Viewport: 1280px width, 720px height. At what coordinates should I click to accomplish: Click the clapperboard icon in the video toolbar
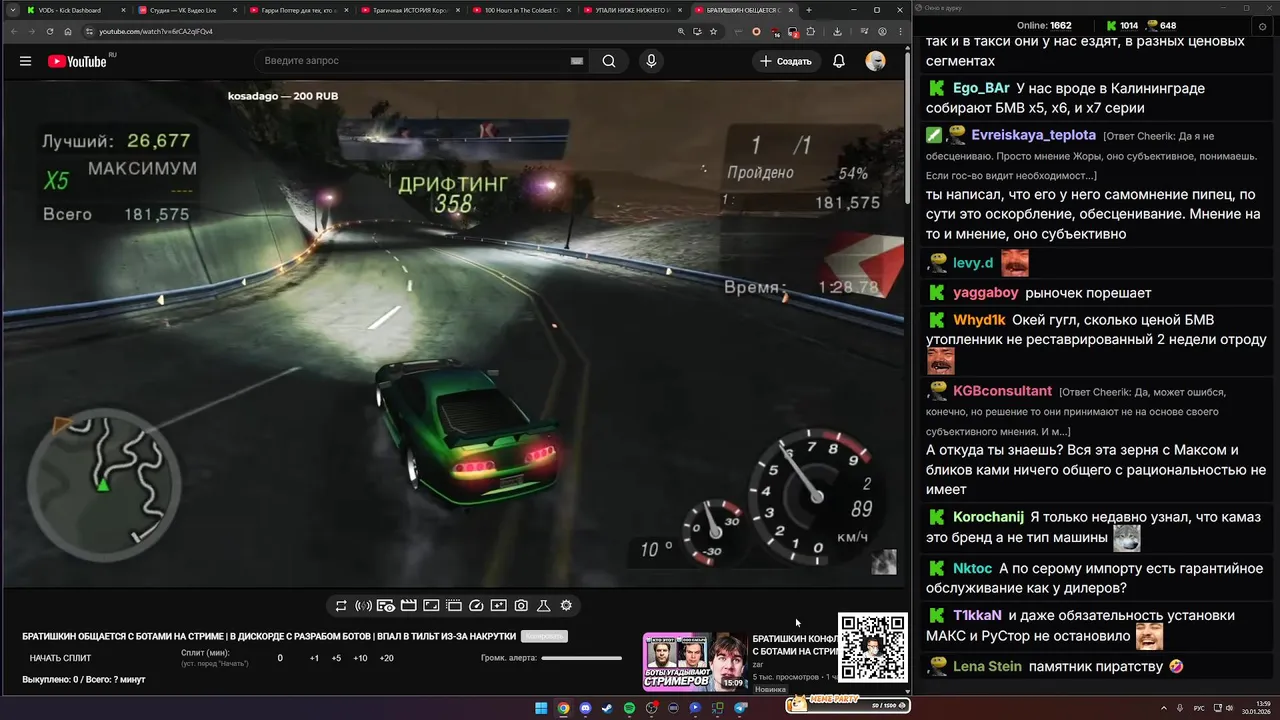click(408, 606)
